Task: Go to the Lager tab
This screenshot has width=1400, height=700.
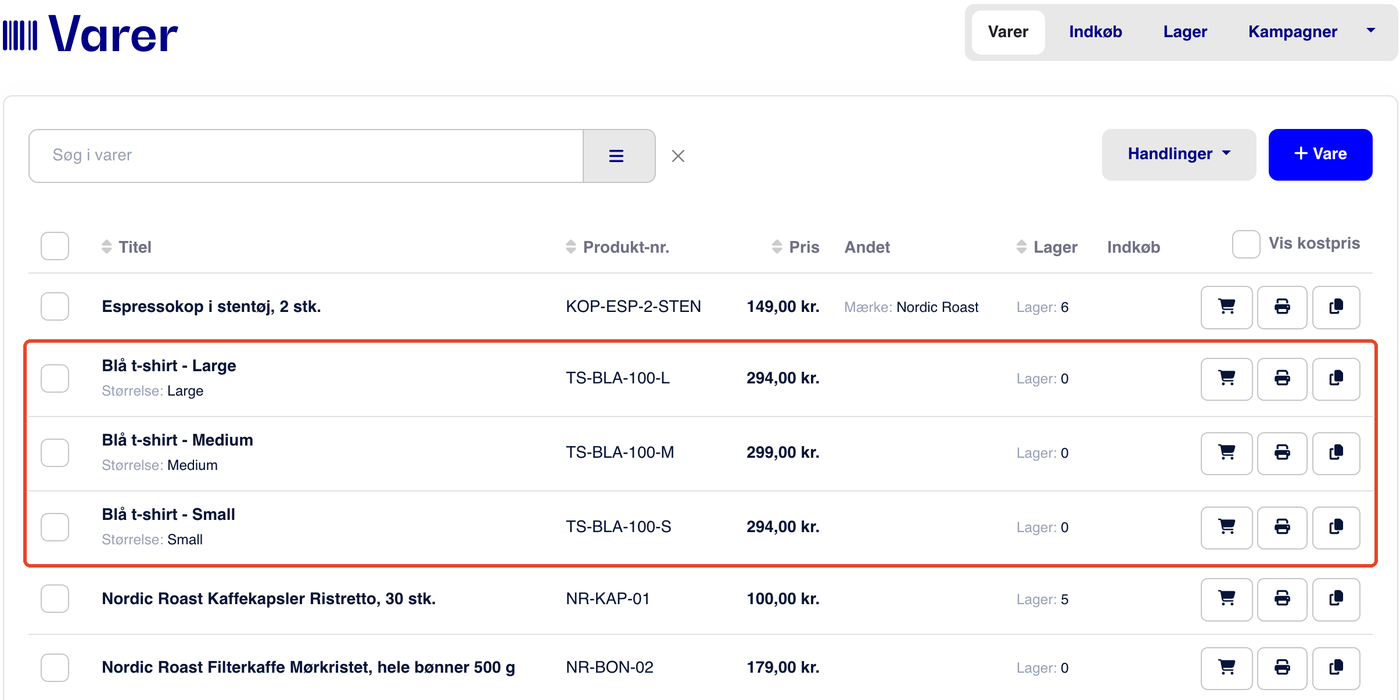Action: (x=1185, y=32)
